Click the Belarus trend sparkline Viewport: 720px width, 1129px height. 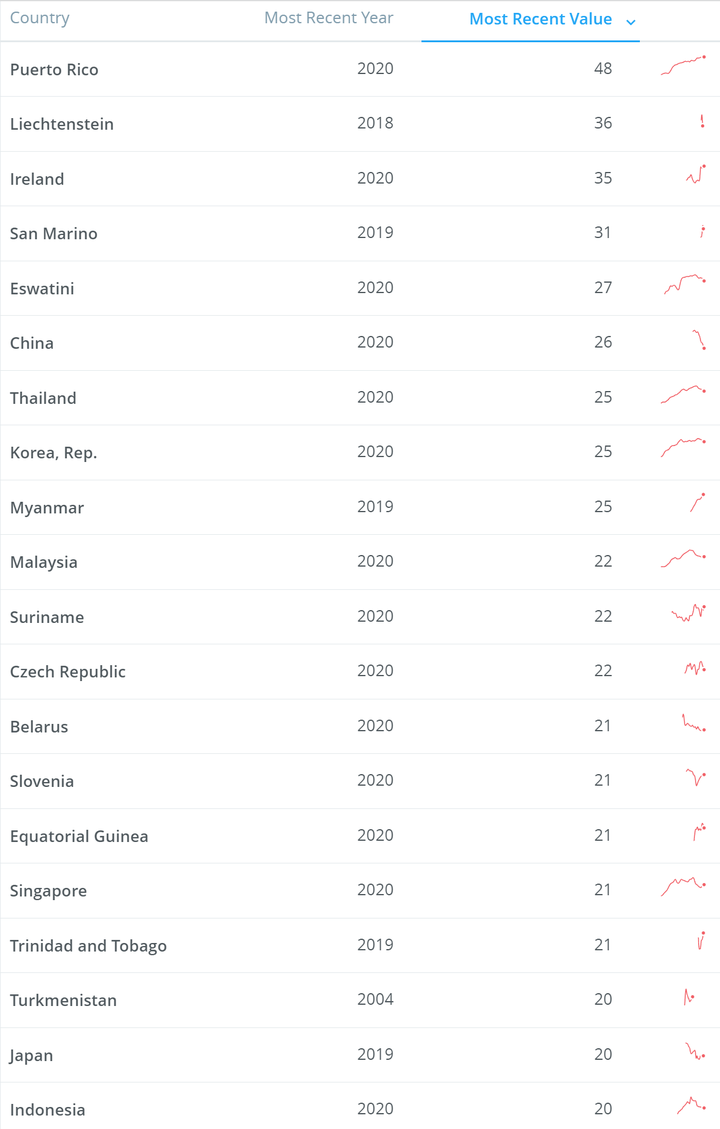click(694, 723)
